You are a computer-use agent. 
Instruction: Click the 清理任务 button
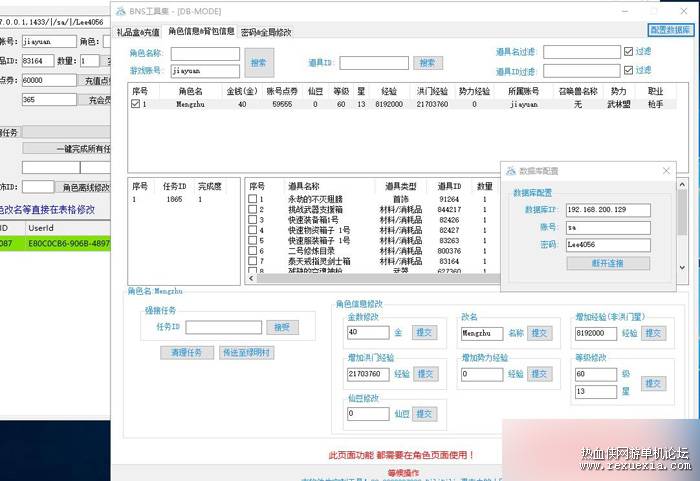[187, 352]
